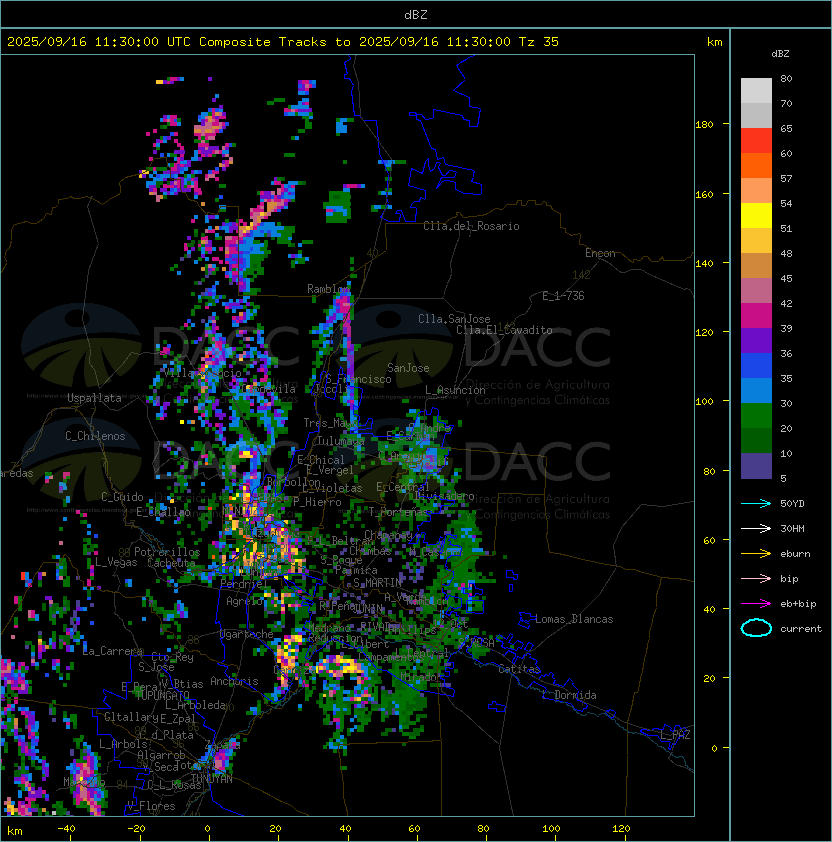Pick the gold 48-51 dBZ swatch
Image resolution: width=832 pixels, height=842 pixels.
[x=756, y=241]
